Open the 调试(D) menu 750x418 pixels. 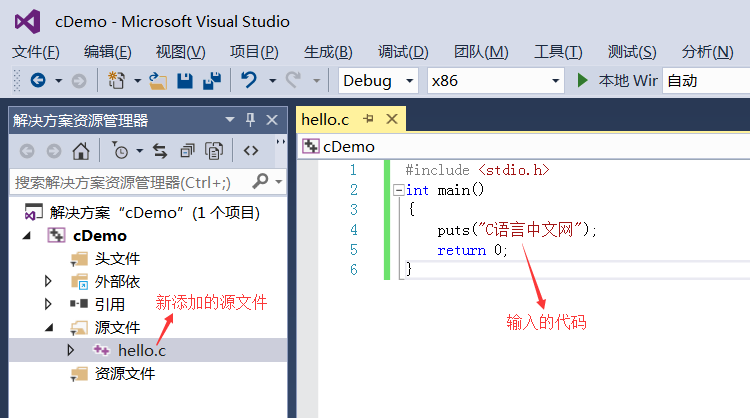[402, 52]
